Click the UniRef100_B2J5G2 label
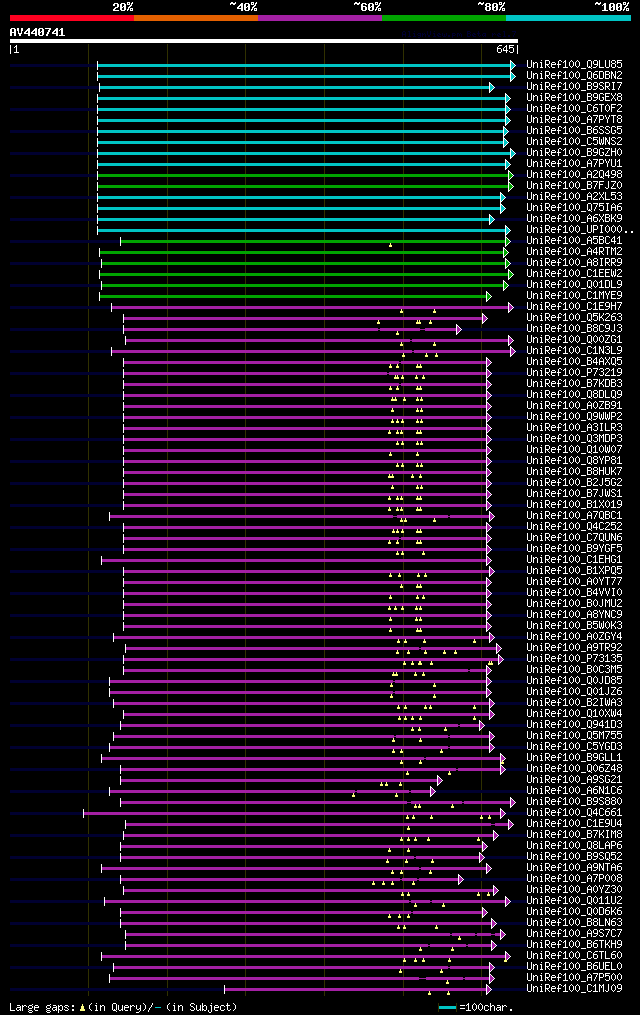This screenshot has height=1015, width=640. [x=574, y=483]
